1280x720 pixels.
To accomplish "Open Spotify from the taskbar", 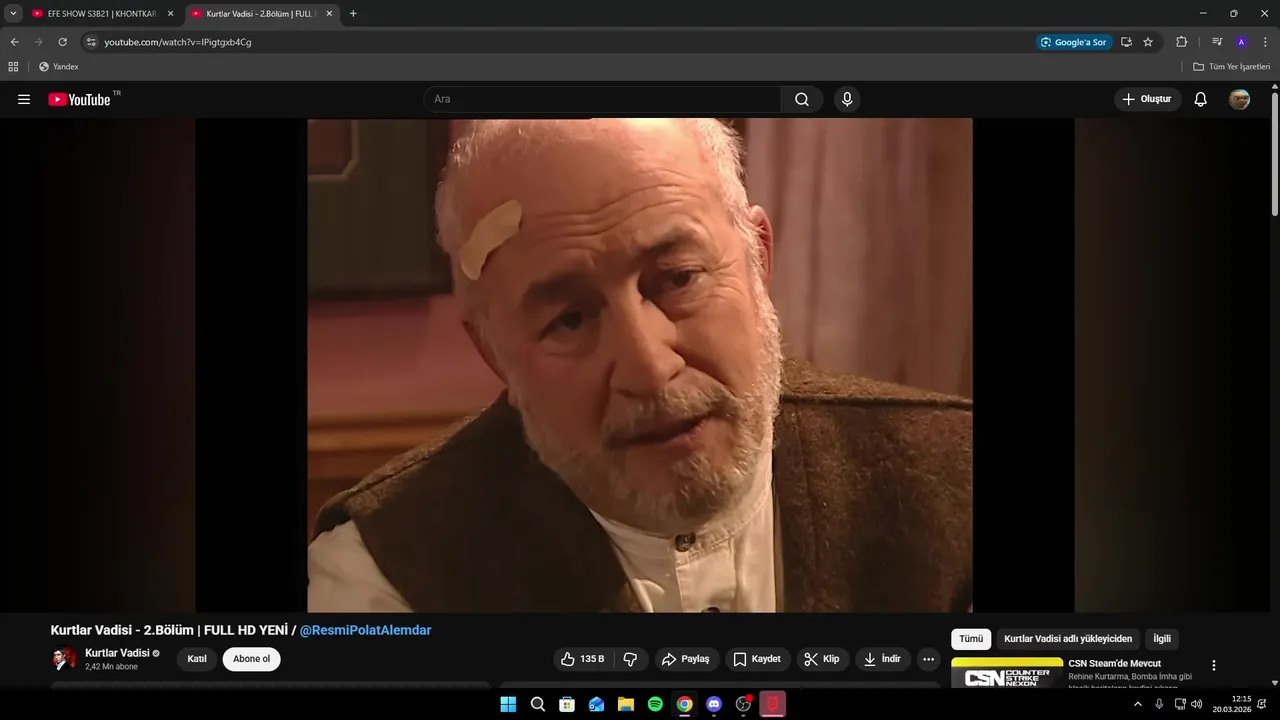I will pos(655,704).
